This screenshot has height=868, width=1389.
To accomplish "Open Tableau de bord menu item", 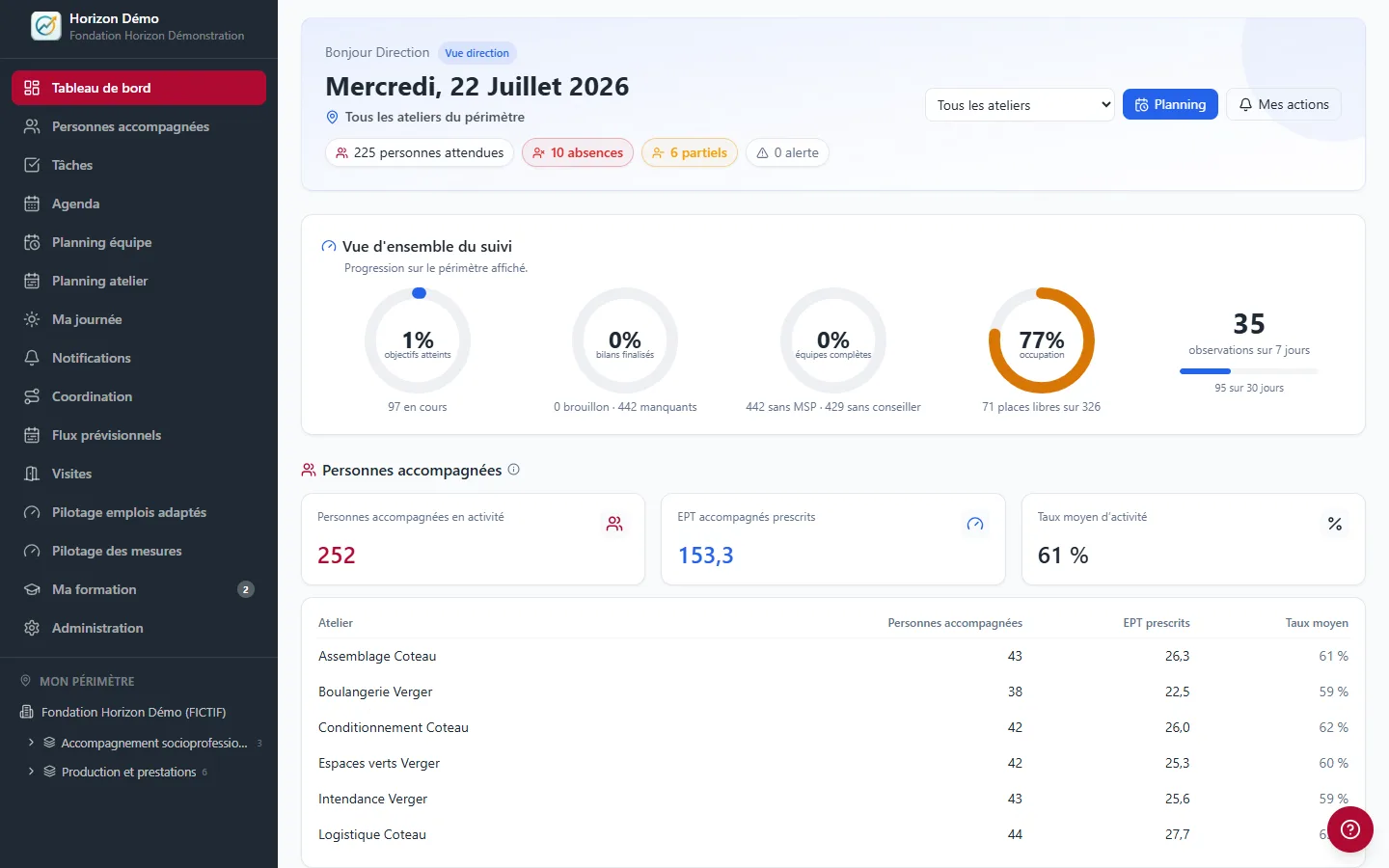I will tap(139, 88).
